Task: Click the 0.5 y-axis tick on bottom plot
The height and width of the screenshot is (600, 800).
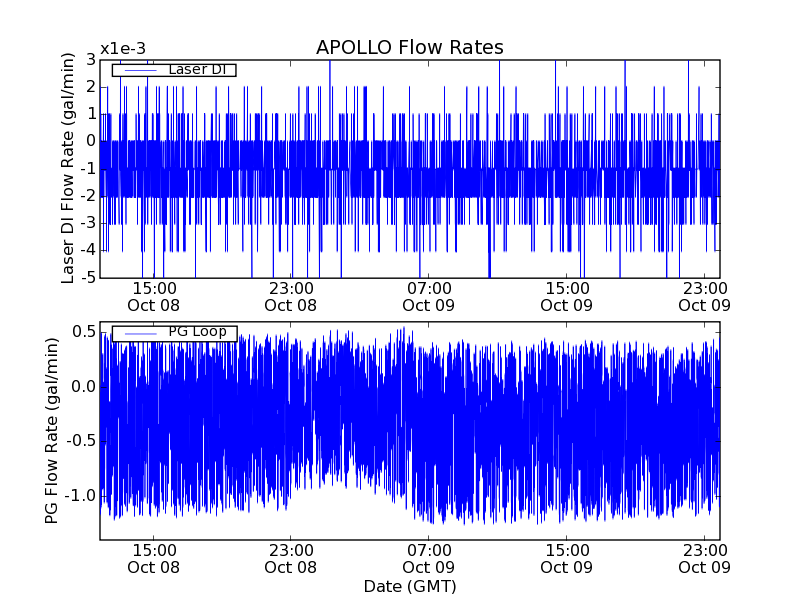Action: point(83,332)
